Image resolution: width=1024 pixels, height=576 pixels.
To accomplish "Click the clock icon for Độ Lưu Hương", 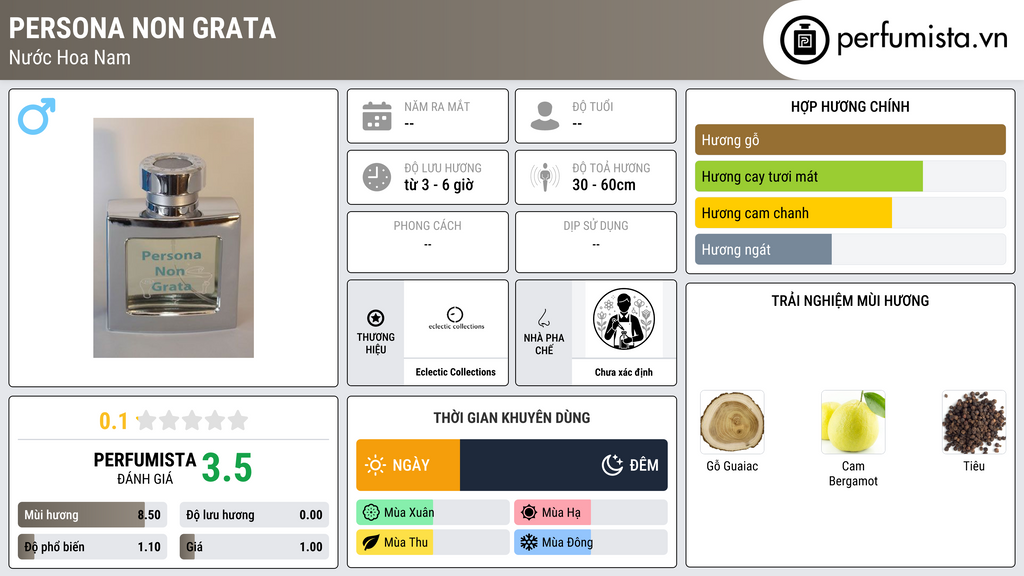I will (x=377, y=177).
